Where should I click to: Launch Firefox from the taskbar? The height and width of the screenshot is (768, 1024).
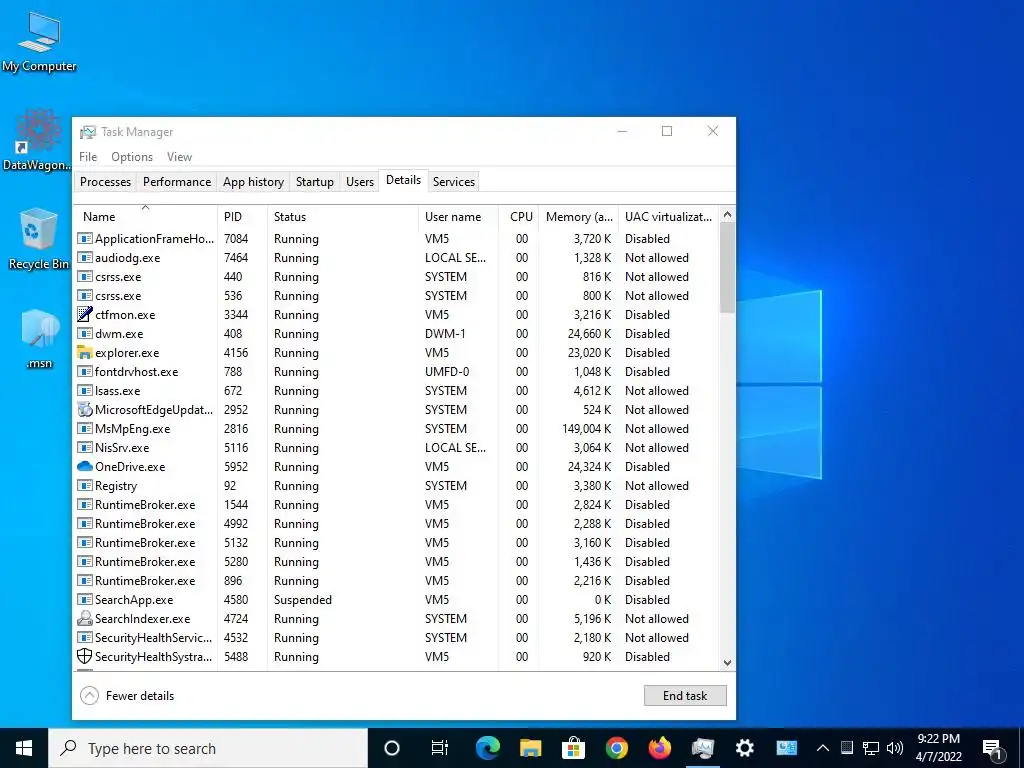[x=659, y=748]
